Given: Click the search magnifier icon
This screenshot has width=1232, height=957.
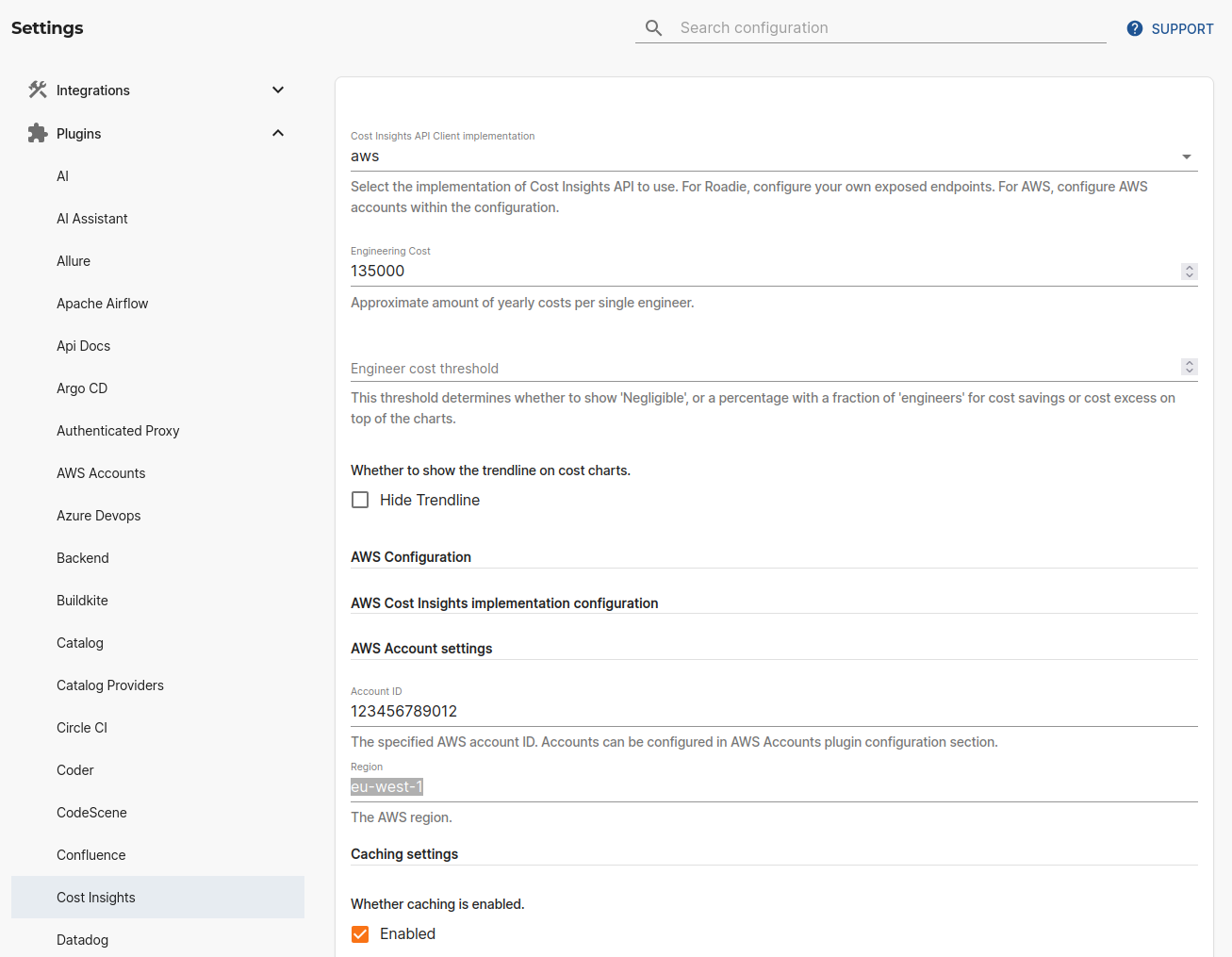Looking at the screenshot, I should 654,27.
